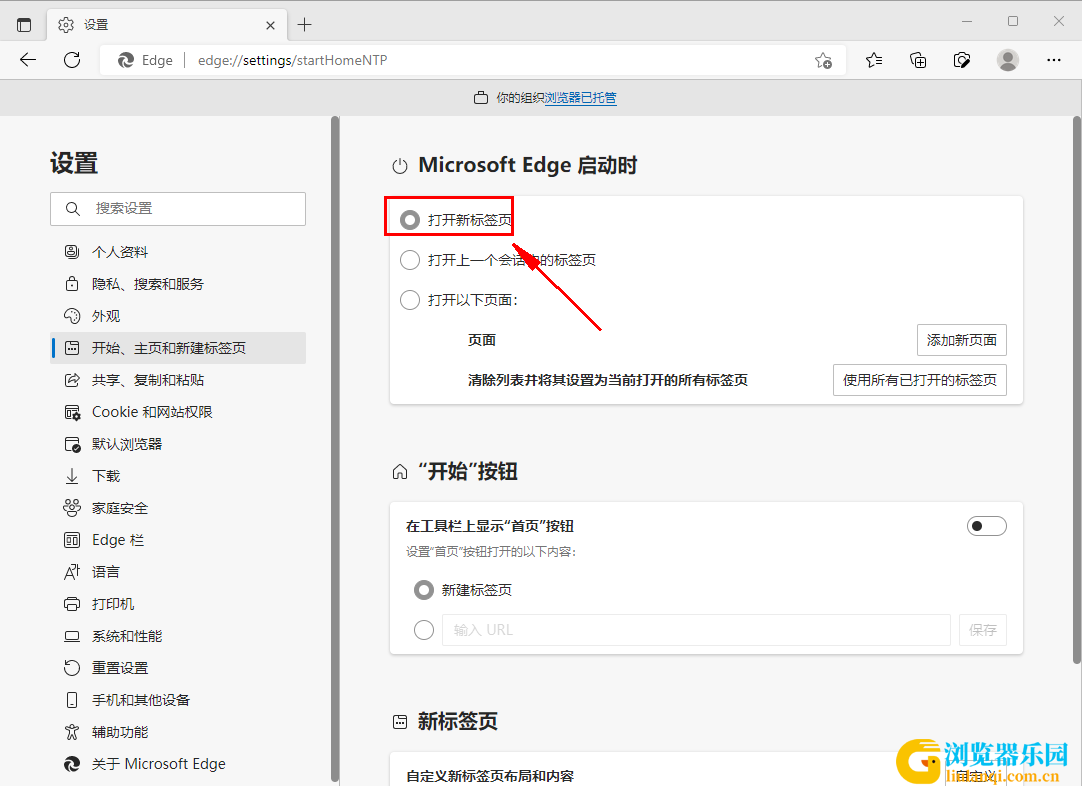The width and height of the screenshot is (1082, 786).
Task: Click the Edge logo in address bar
Action: tap(126, 61)
